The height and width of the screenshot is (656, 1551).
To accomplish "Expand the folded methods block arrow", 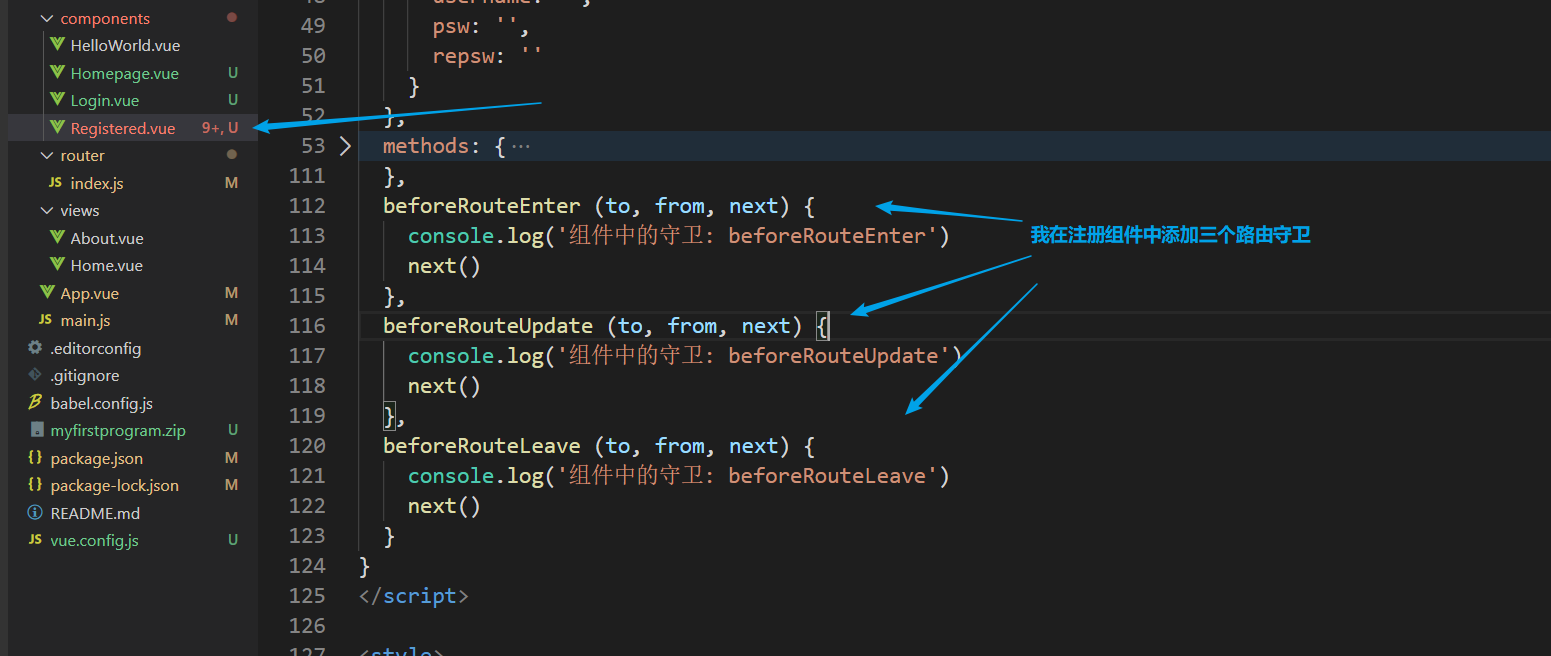I will 345,146.
